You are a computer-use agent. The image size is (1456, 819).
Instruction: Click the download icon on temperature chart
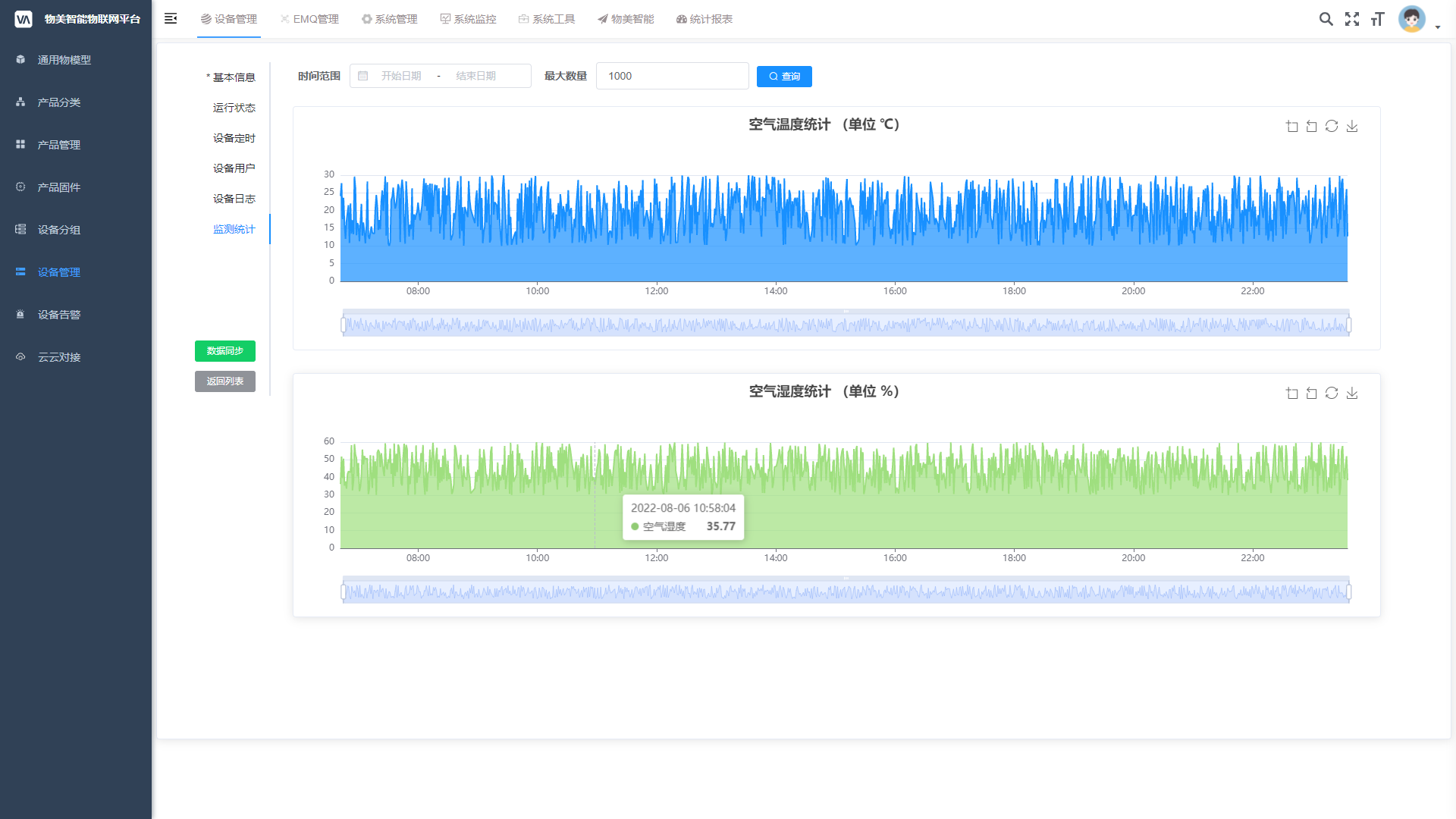point(1352,126)
